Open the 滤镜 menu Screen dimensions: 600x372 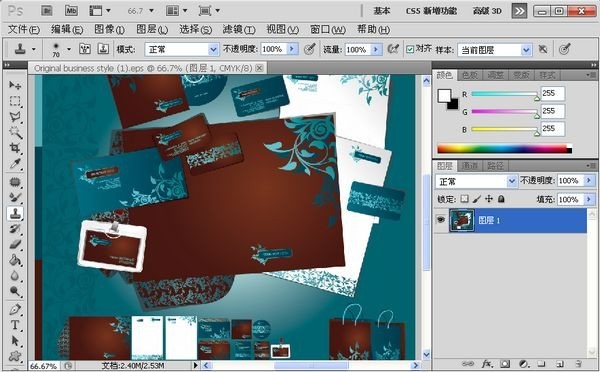[239, 29]
